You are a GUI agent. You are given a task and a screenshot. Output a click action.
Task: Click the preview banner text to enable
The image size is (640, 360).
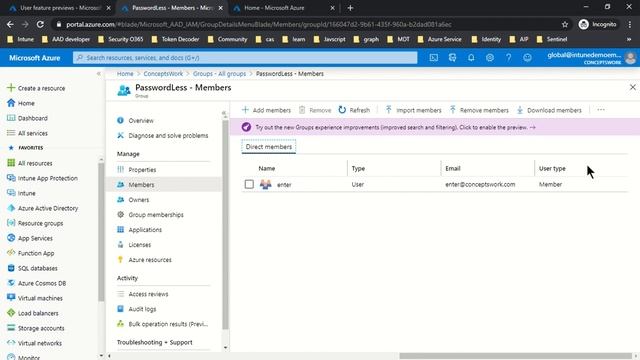tap(395, 127)
